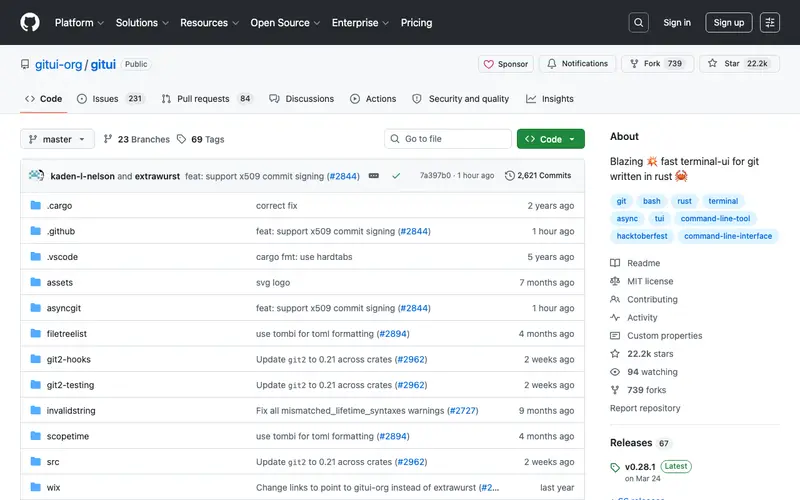800x500 pixels.
Task: Select the terminal topic tag
Action: click(x=723, y=201)
